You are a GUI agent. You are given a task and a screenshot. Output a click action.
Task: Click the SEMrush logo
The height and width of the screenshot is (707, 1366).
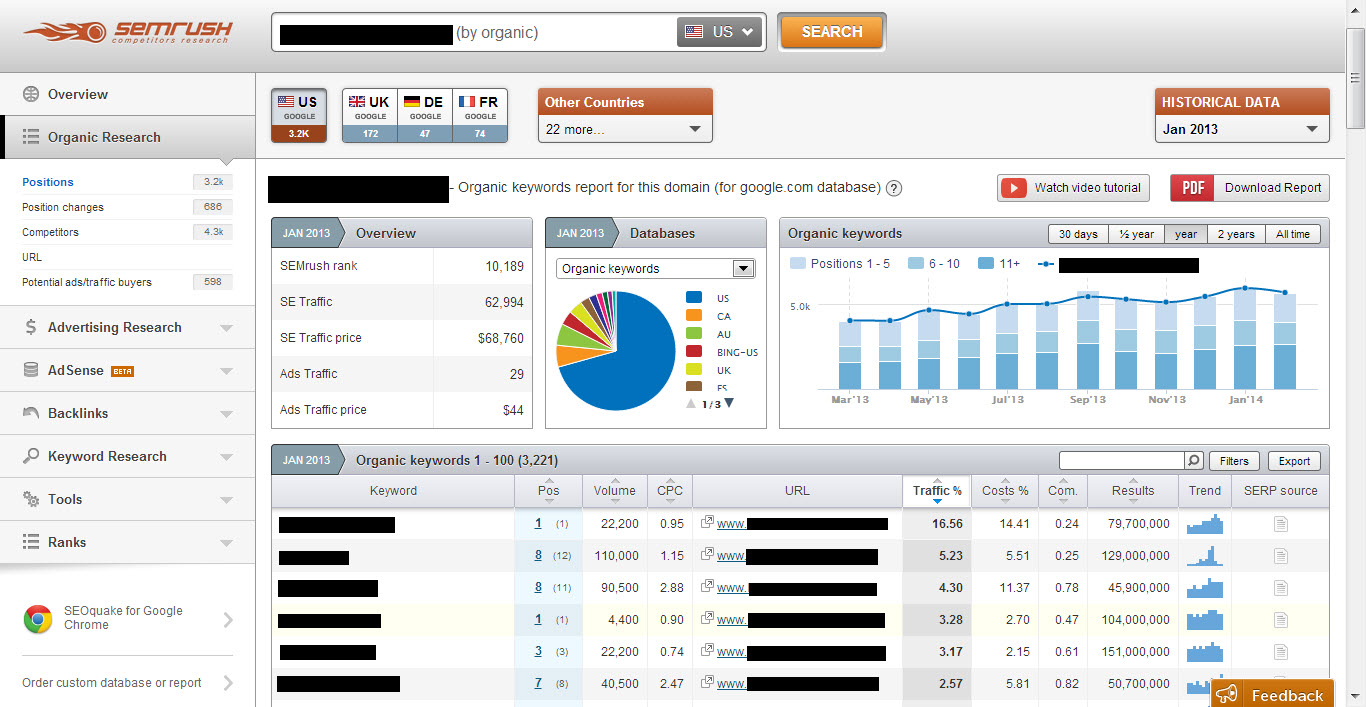pos(128,32)
